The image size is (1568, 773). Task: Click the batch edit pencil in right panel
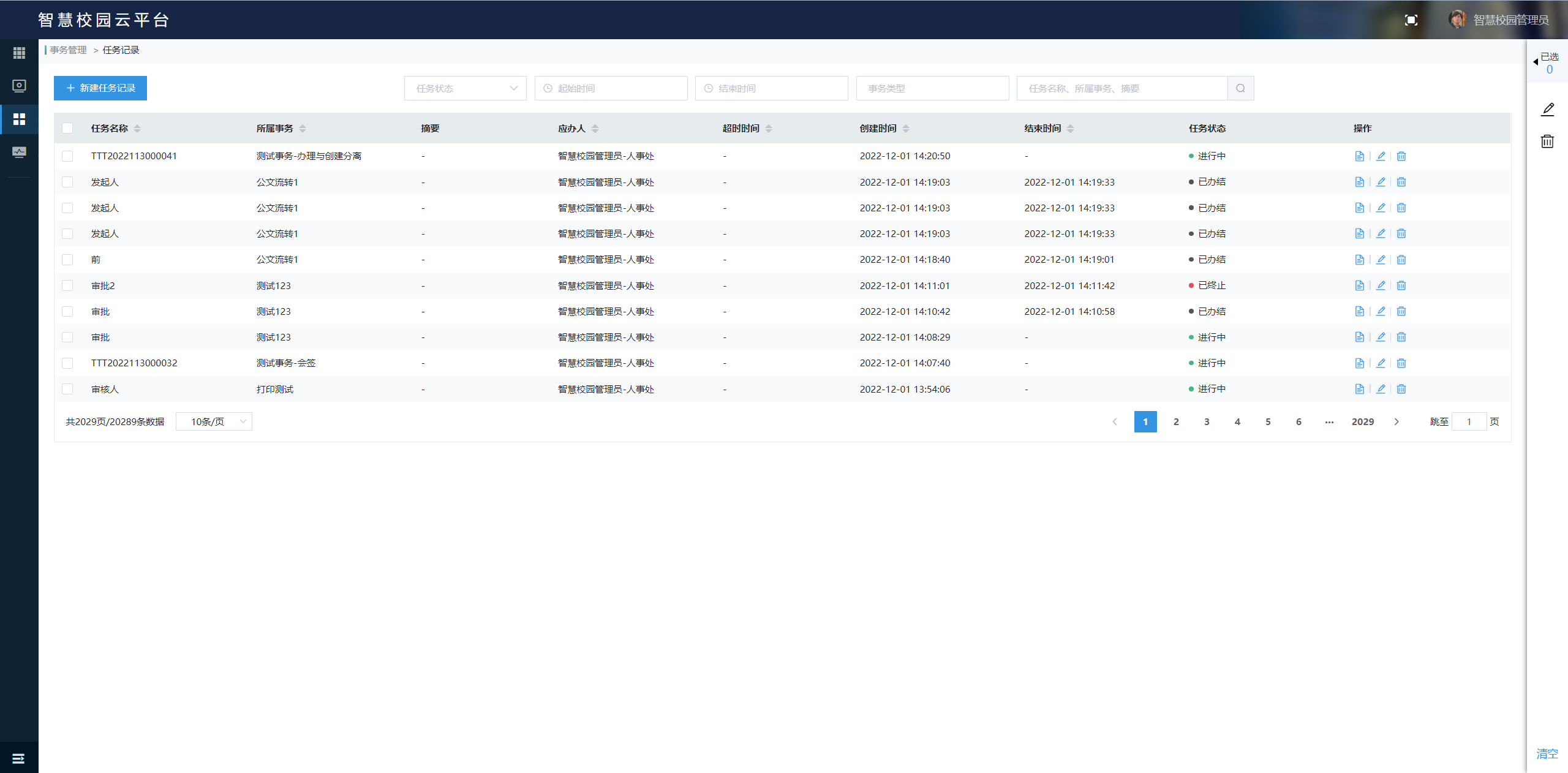(1548, 109)
